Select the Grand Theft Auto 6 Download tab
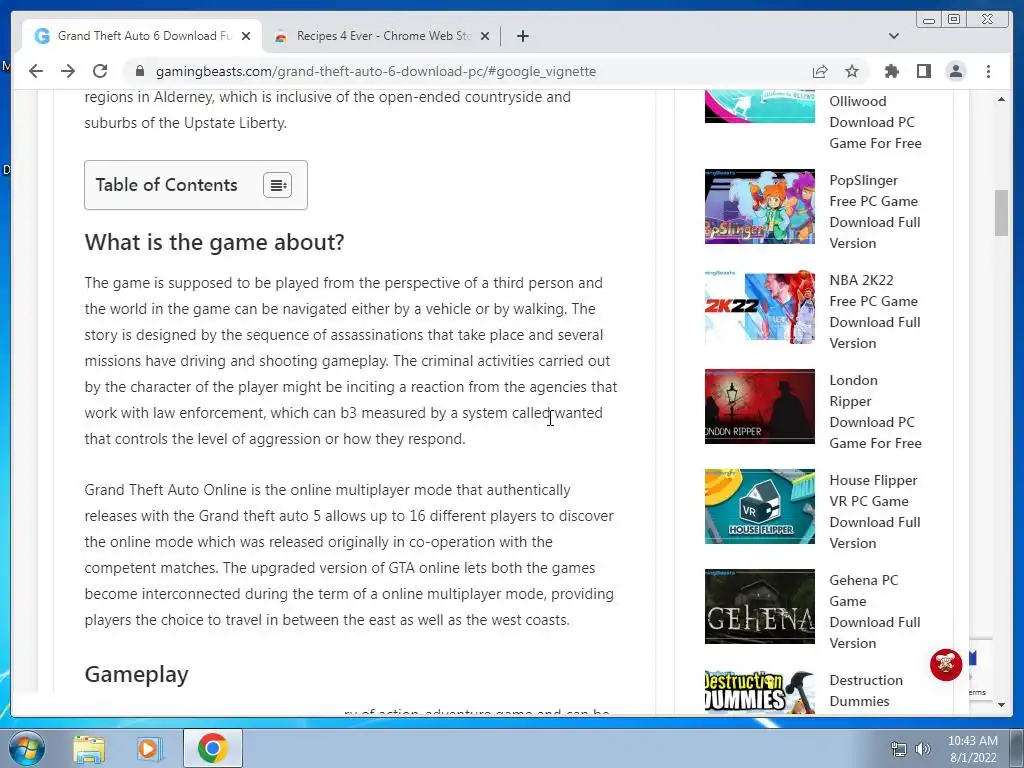This screenshot has height=768, width=1024. pos(142,36)
